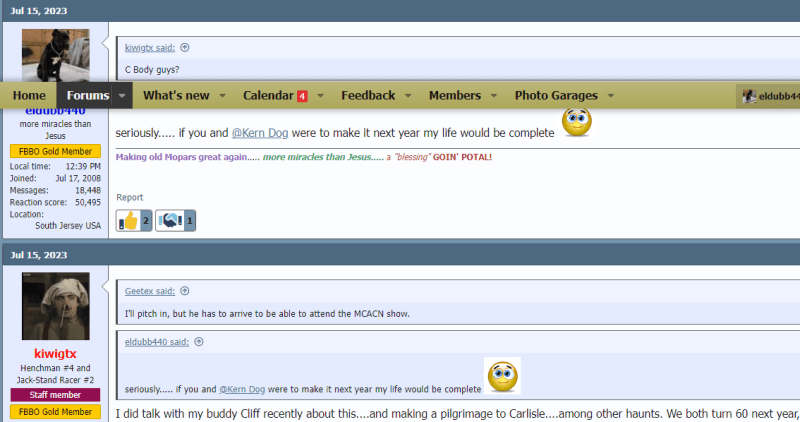The image size is (800, 422).
Task: Click the join date Jul 17, 2008
Action: point(78,179)
